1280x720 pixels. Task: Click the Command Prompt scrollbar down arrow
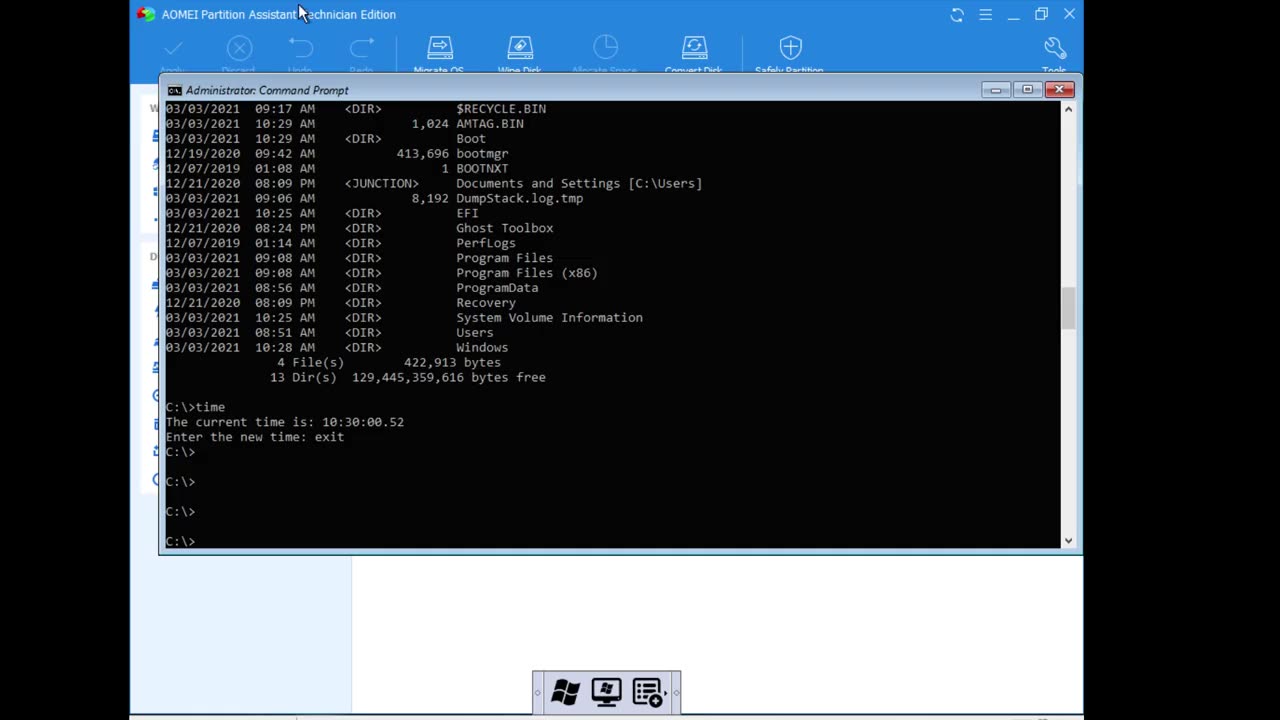coord(1068,541)
